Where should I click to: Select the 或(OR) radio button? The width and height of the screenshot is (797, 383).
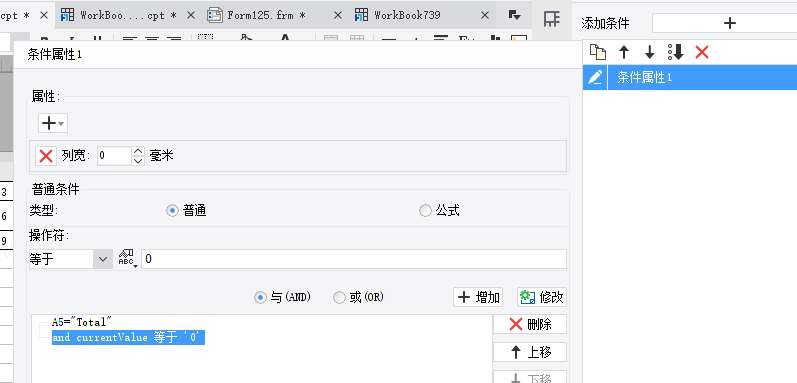click(x=339, y=298)
